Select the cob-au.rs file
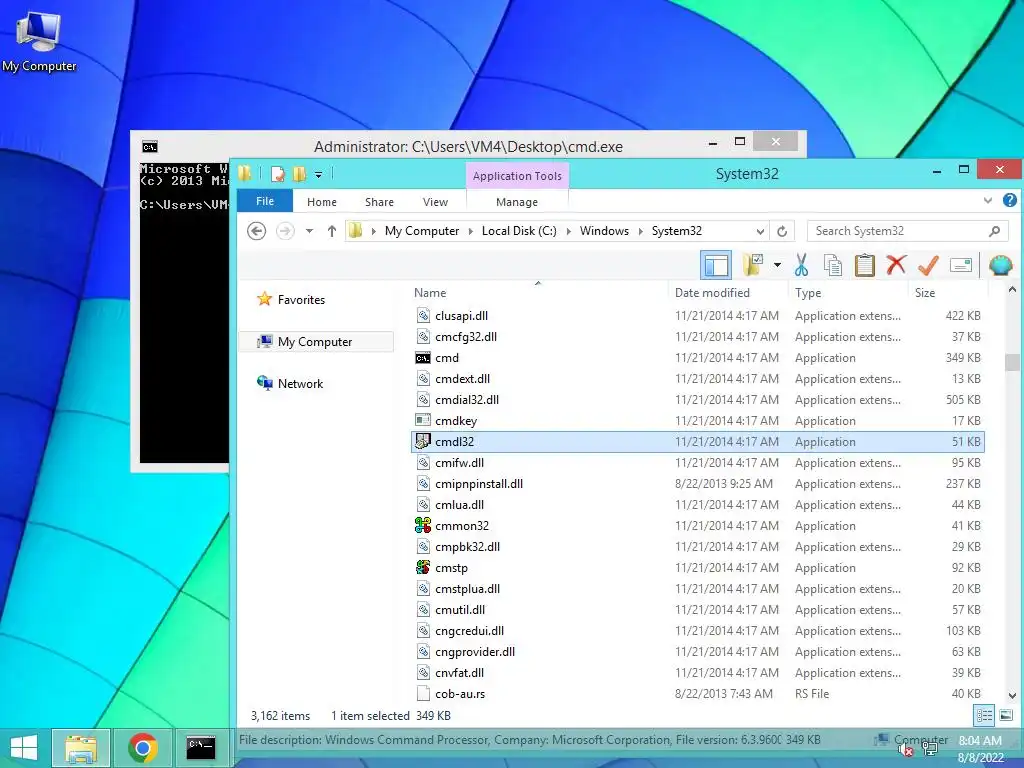Image resolution: width=1024 pixels, height=768 pixels. 460,694
